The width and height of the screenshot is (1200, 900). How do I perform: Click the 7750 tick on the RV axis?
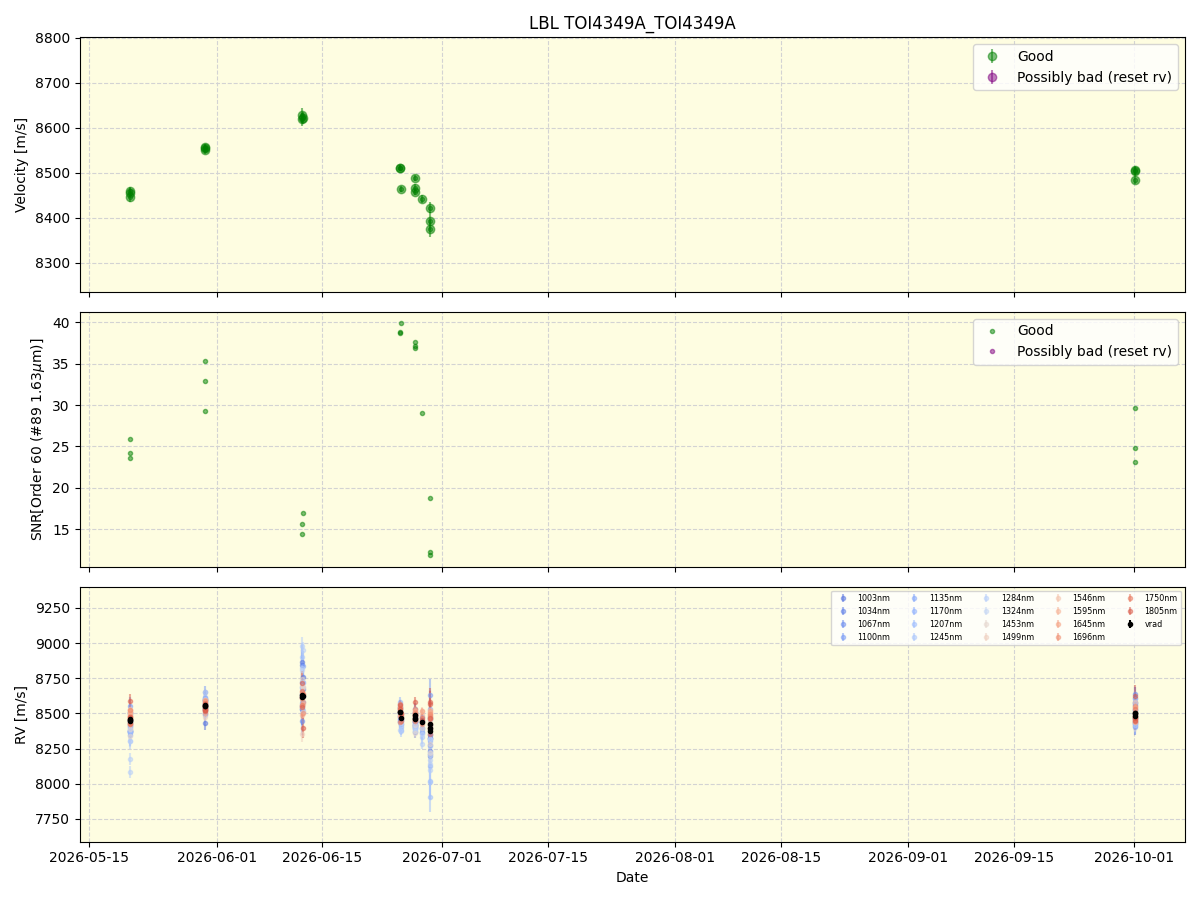[53, 820]
